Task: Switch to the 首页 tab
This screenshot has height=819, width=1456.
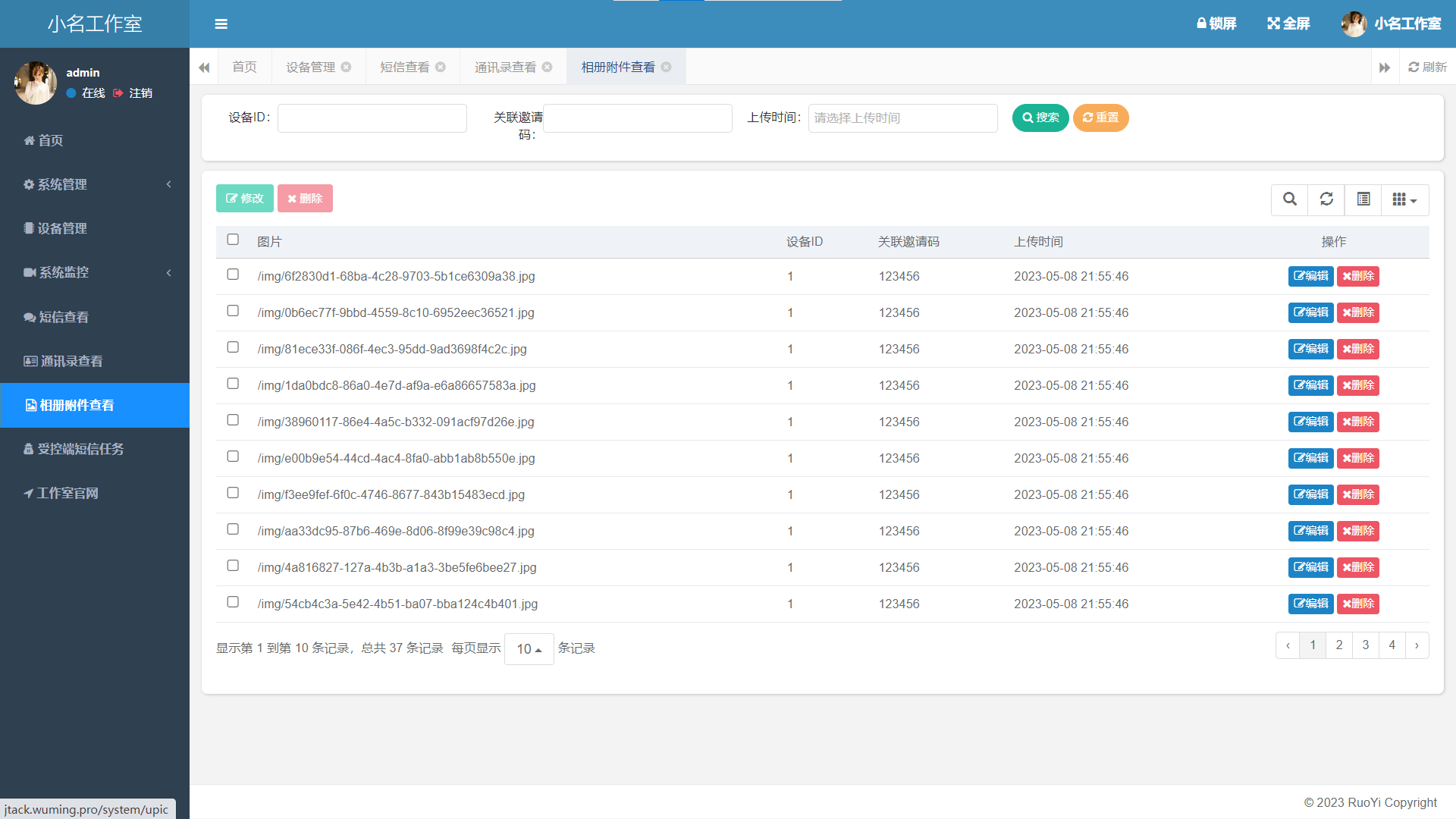Action: coord(244,67)
